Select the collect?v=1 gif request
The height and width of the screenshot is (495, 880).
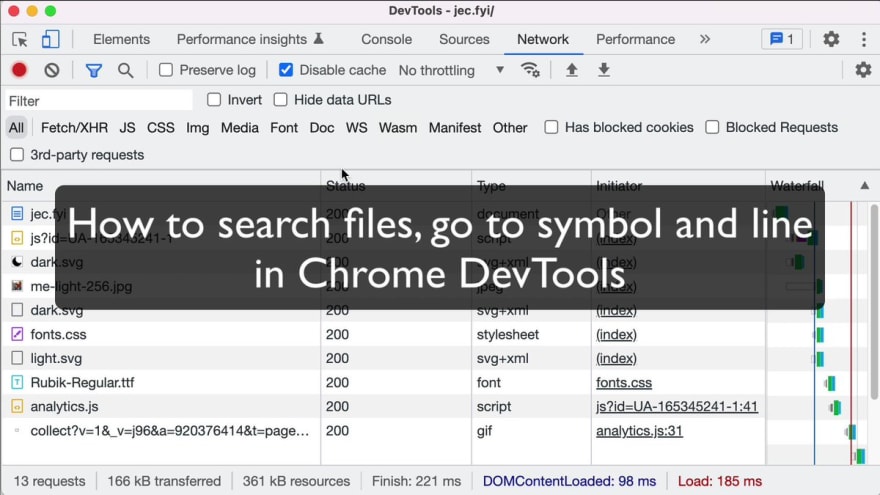[383, 431]
